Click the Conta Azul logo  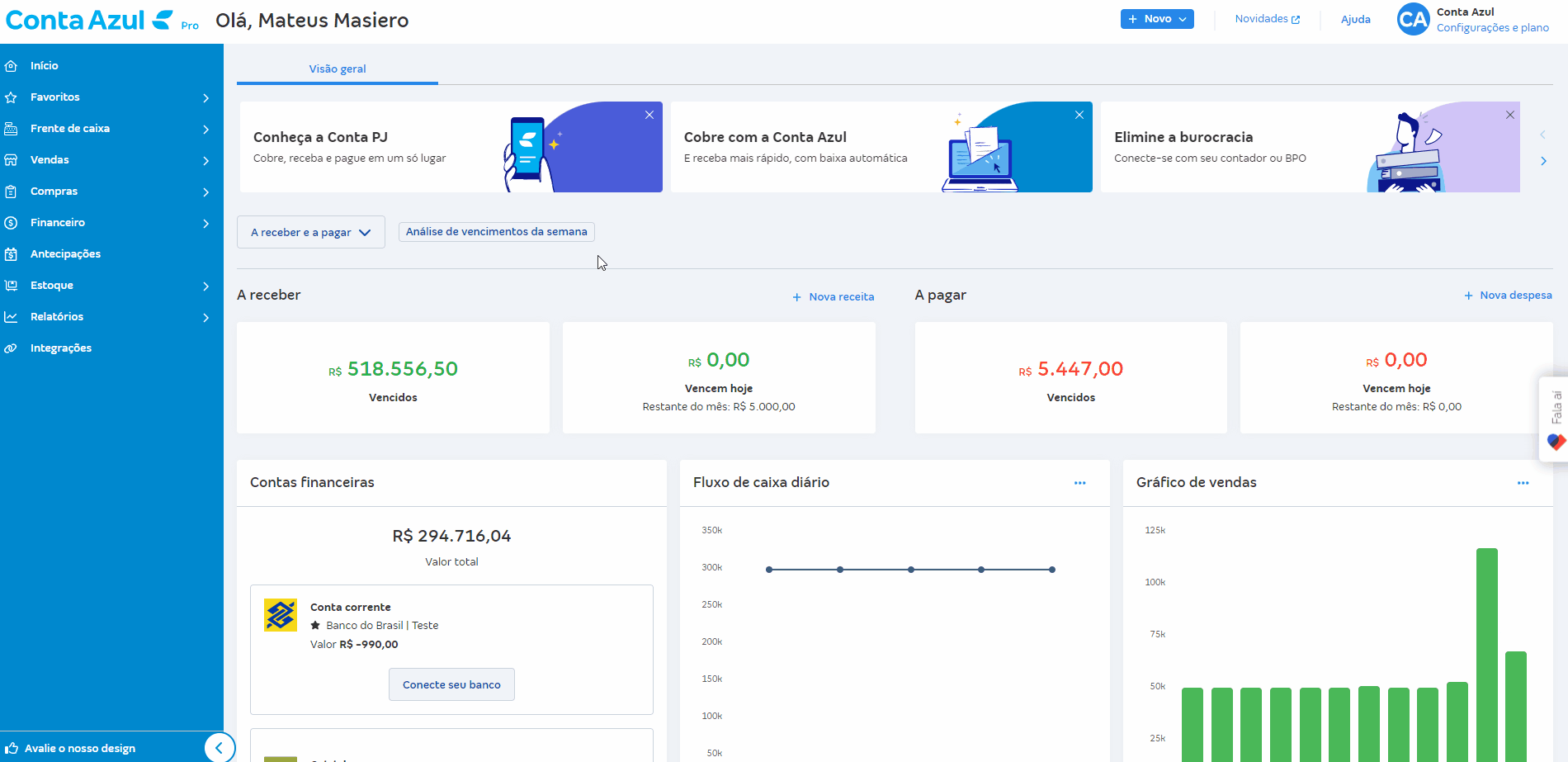(x=90, y=20)
